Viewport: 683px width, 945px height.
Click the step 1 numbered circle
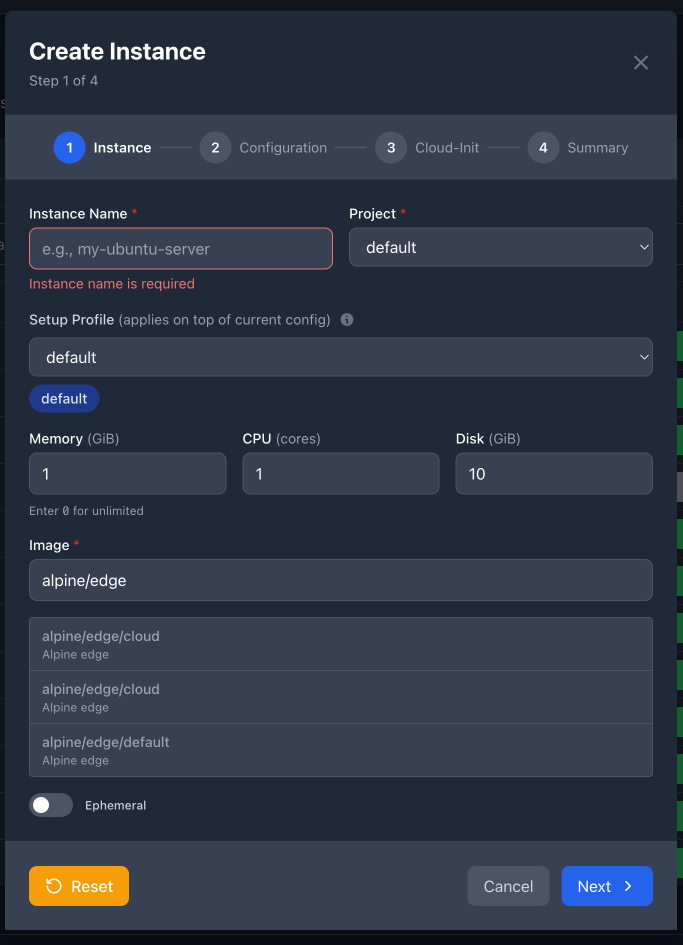click(x=69, y=147)
